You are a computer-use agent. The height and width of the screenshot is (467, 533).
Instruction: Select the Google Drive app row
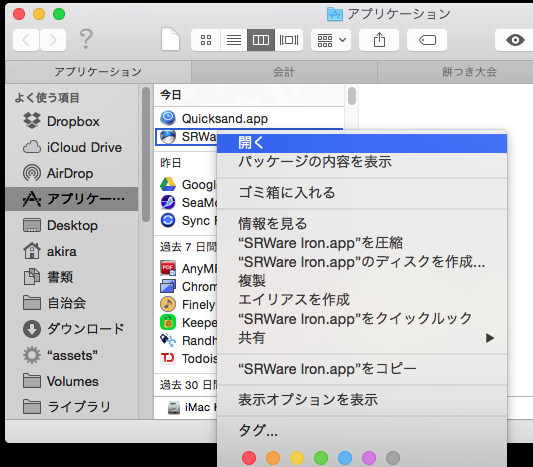click(x=186, y=185)
